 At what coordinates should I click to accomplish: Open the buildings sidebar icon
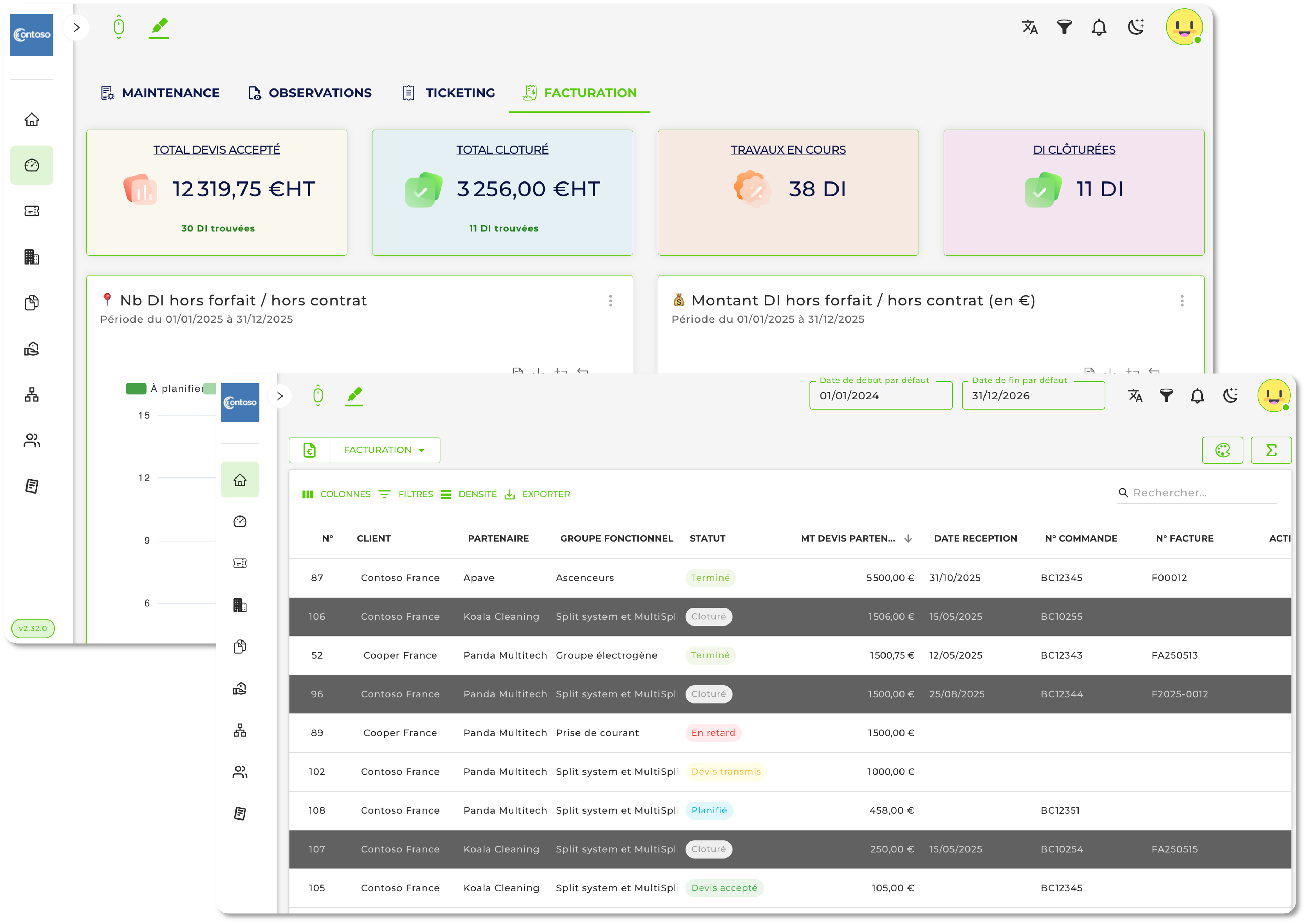coord(32,257)
